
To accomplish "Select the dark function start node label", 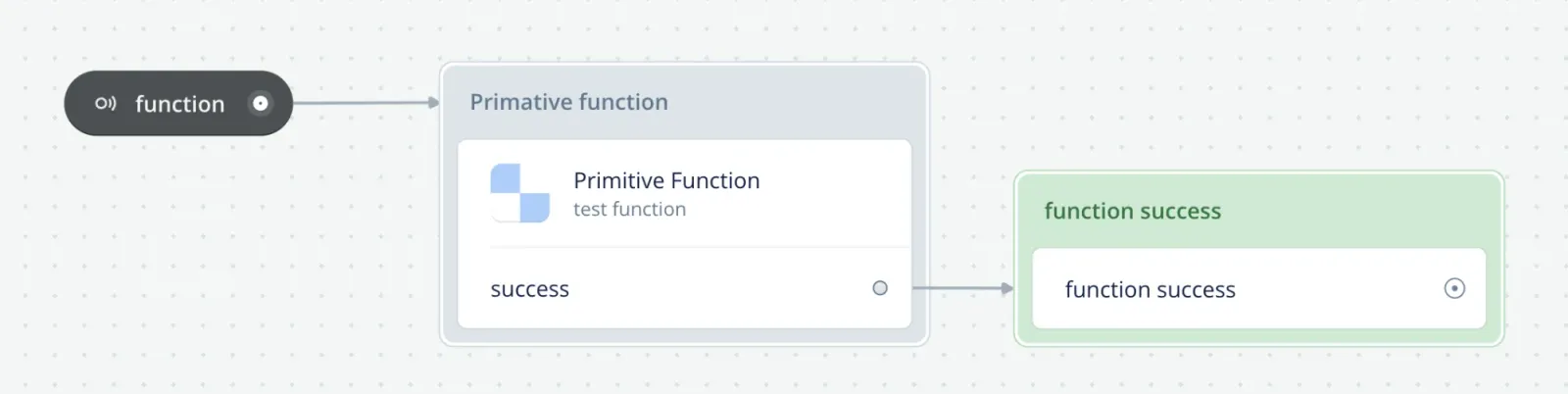I will [179, 104].
